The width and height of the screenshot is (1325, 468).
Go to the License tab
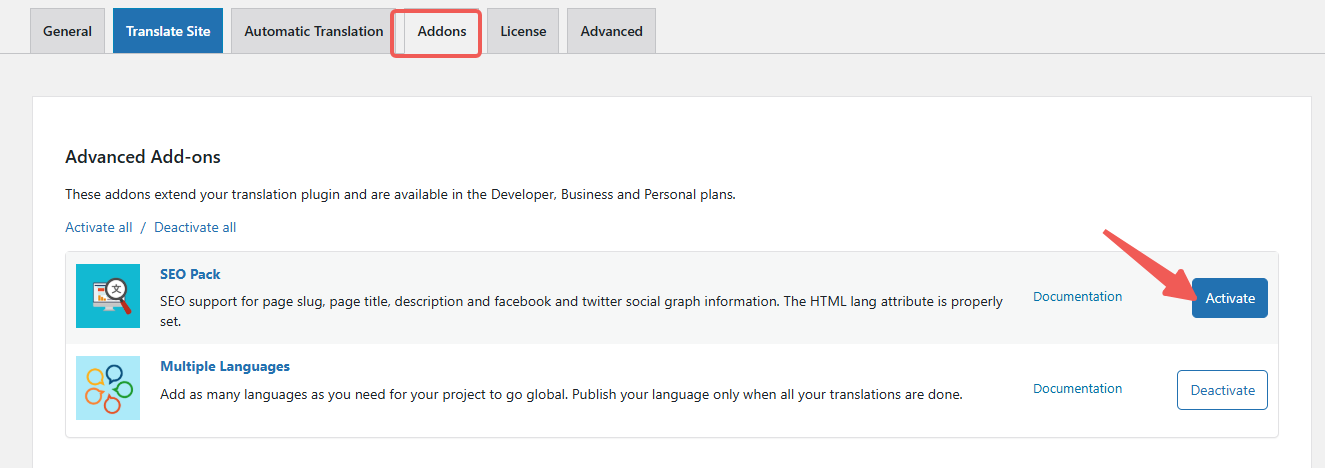pos(523,31)
